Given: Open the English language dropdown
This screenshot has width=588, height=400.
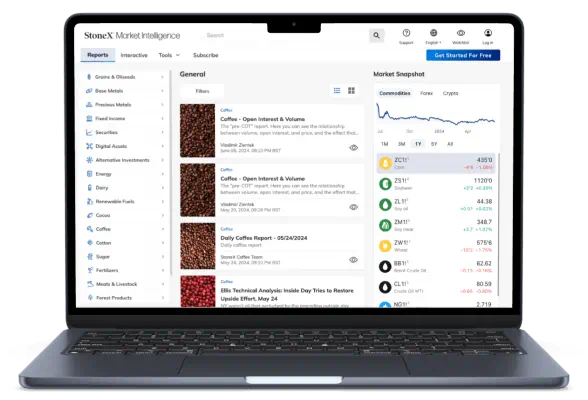Looking at the screenshot, I should coord(433,37).
